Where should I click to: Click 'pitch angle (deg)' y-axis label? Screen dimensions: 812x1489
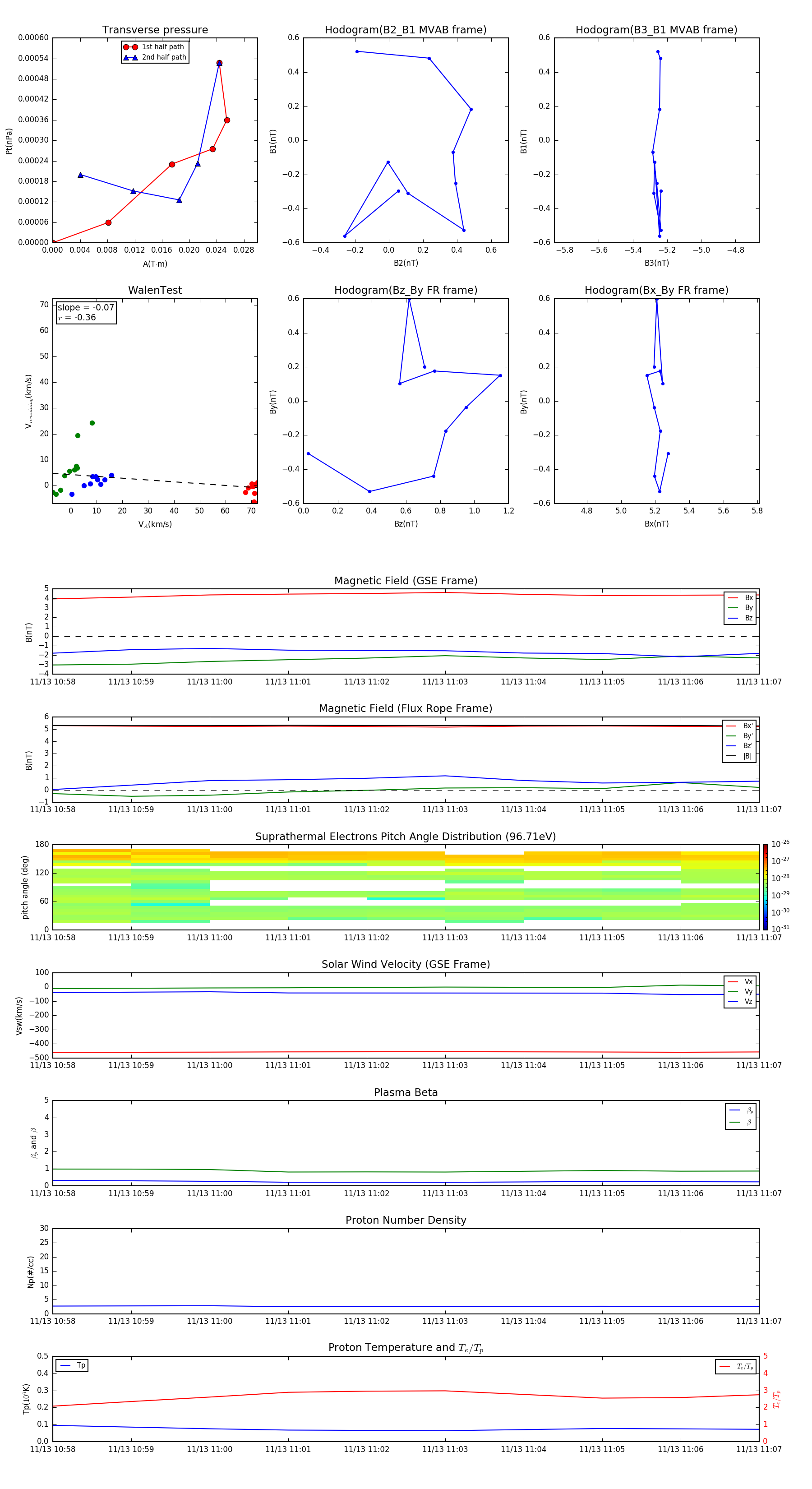pos(25,887)
